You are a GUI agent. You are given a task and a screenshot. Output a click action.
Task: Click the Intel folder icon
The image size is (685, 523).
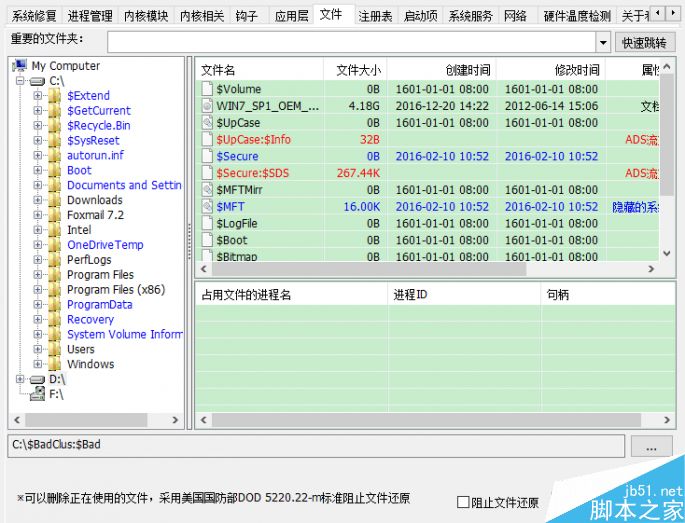[x=55, y=230]
